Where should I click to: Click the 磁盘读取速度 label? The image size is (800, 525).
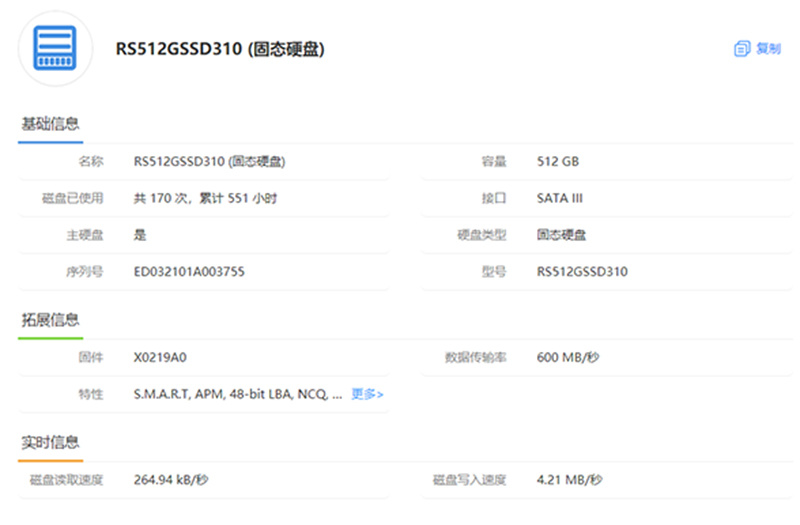click(66, 480)
